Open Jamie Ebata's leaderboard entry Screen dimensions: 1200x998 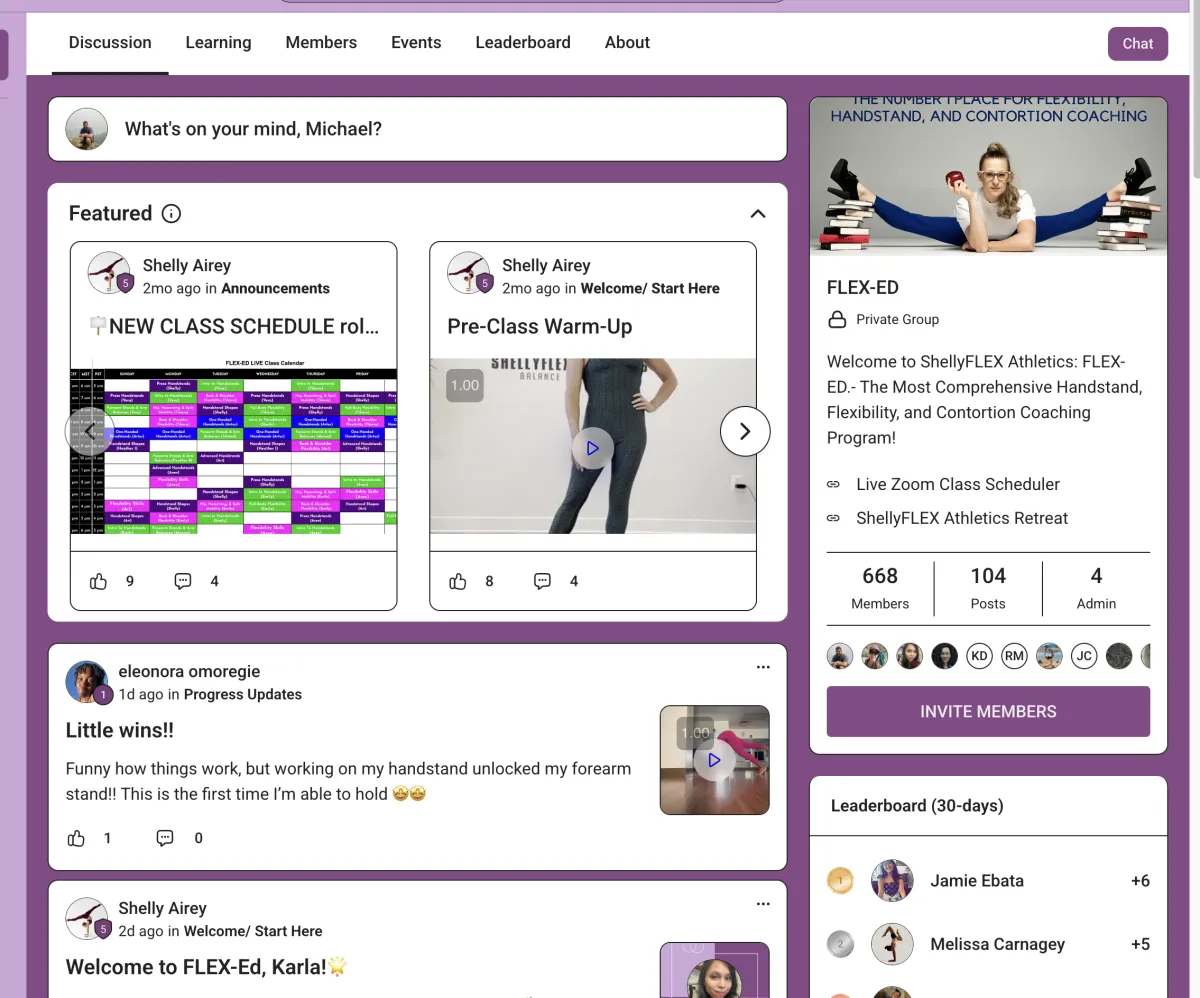988,881
